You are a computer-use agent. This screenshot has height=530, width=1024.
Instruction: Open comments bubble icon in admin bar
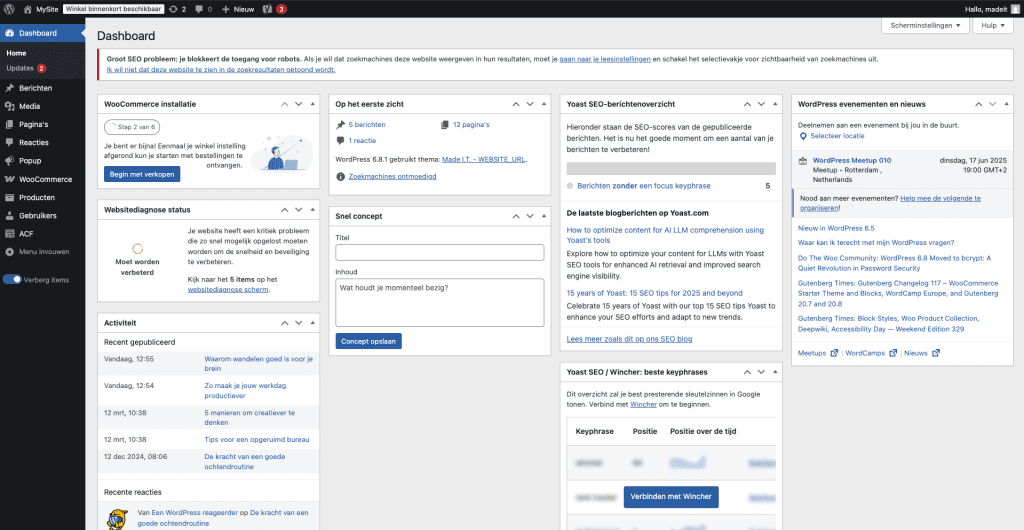click(199, 9)
